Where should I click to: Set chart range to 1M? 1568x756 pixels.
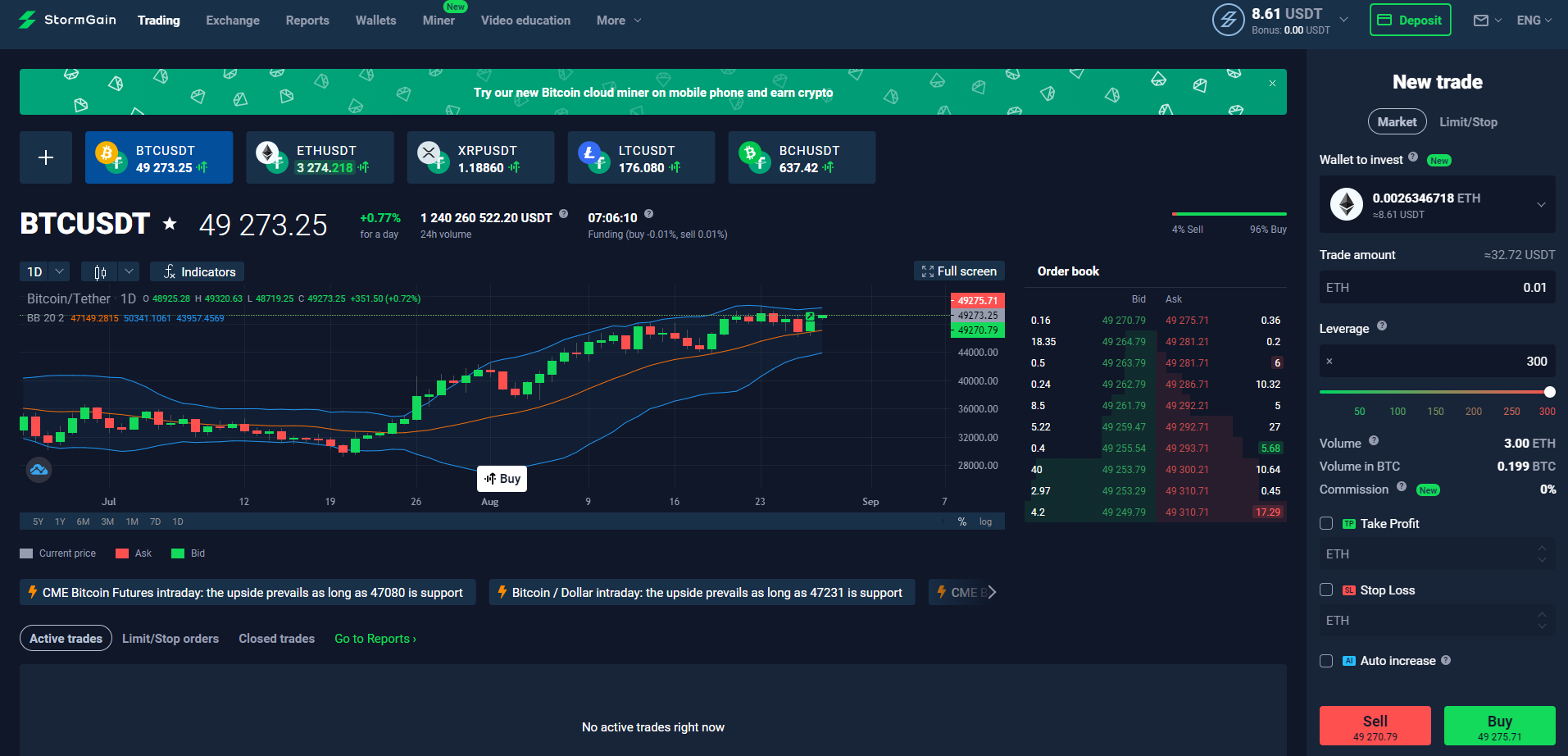pyautogui.click(x=132, y=521)
